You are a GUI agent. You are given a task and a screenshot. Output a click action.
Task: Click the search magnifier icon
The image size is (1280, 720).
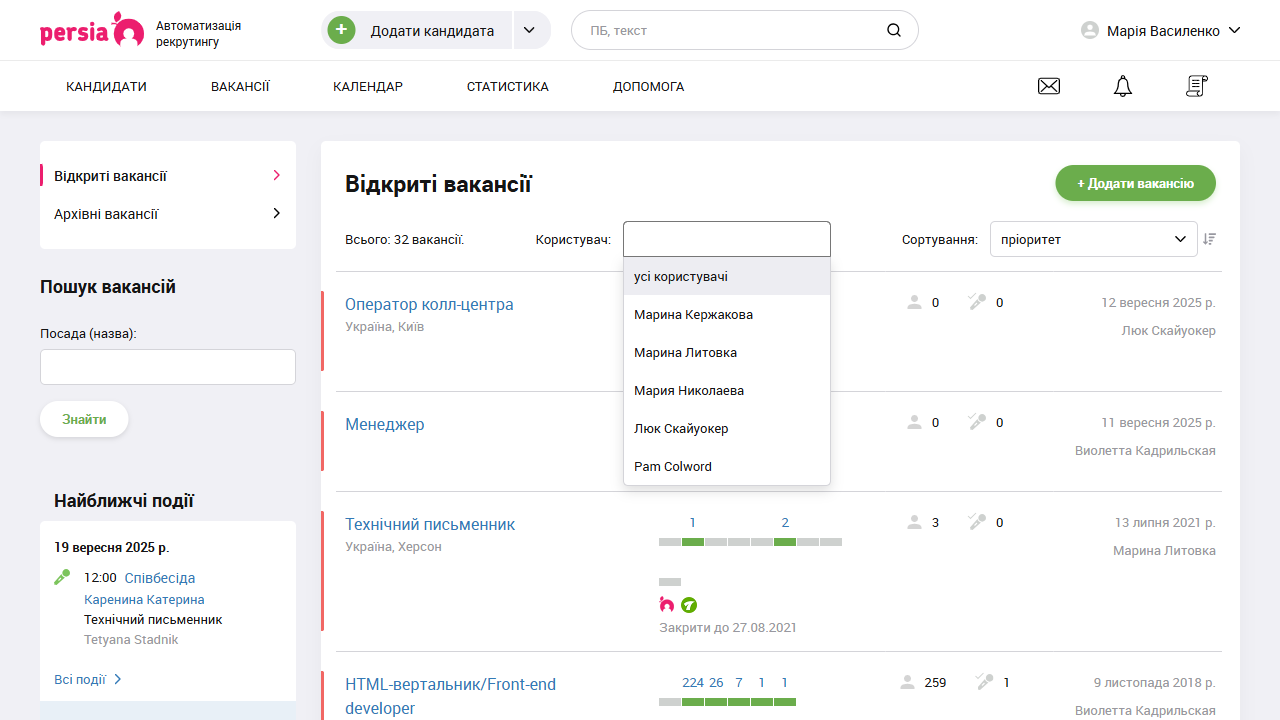[x=893, y=30]
